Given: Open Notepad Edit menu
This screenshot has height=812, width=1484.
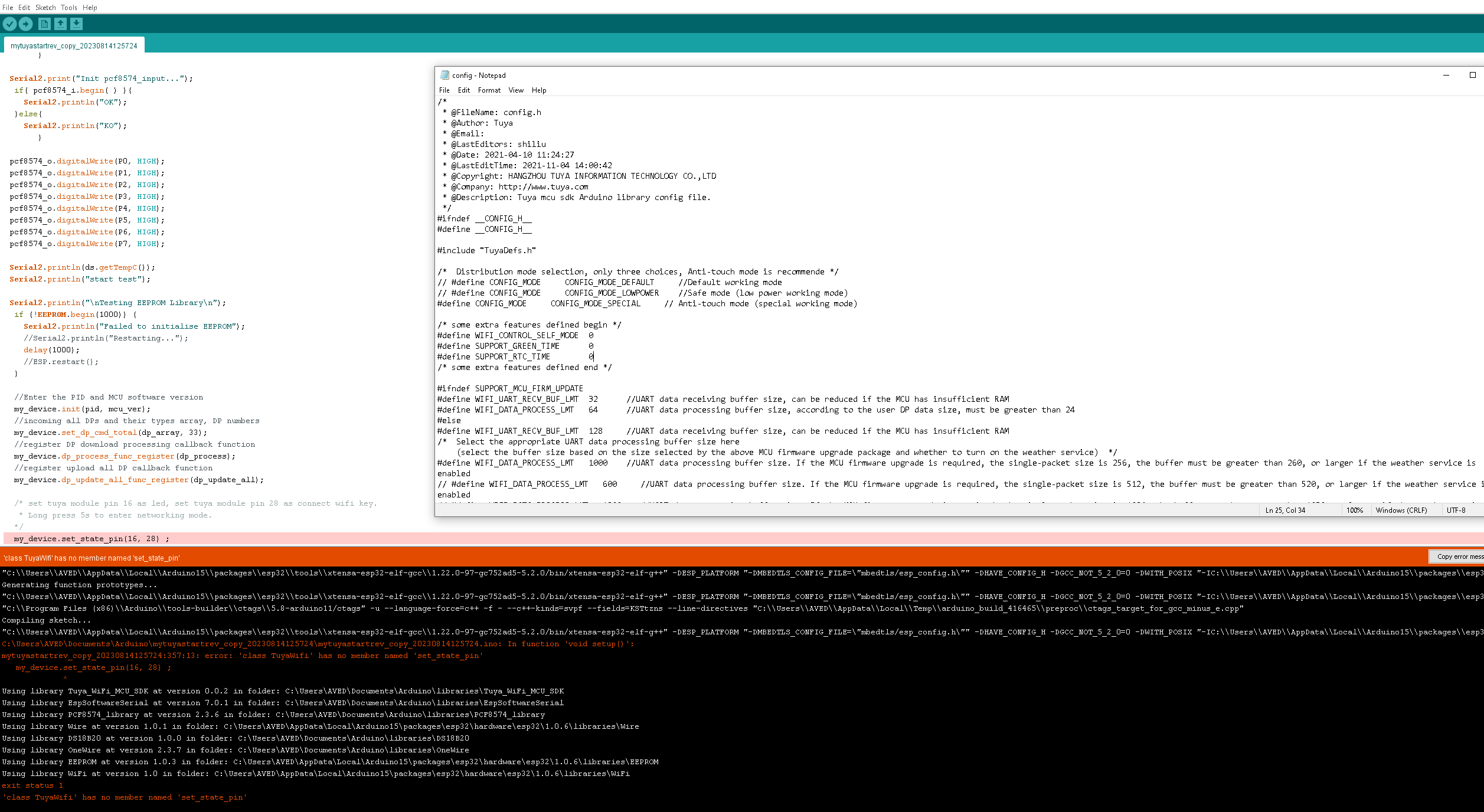Looking at the screenshot, I should point(464,90).
